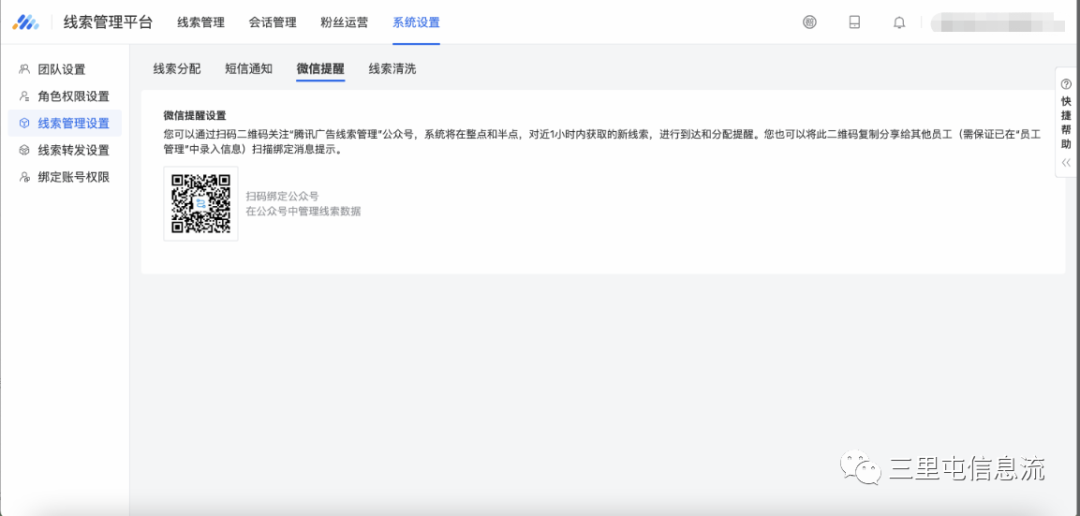Click the circular badge icon in the header

pyautogui.click(x=809, y=22)
